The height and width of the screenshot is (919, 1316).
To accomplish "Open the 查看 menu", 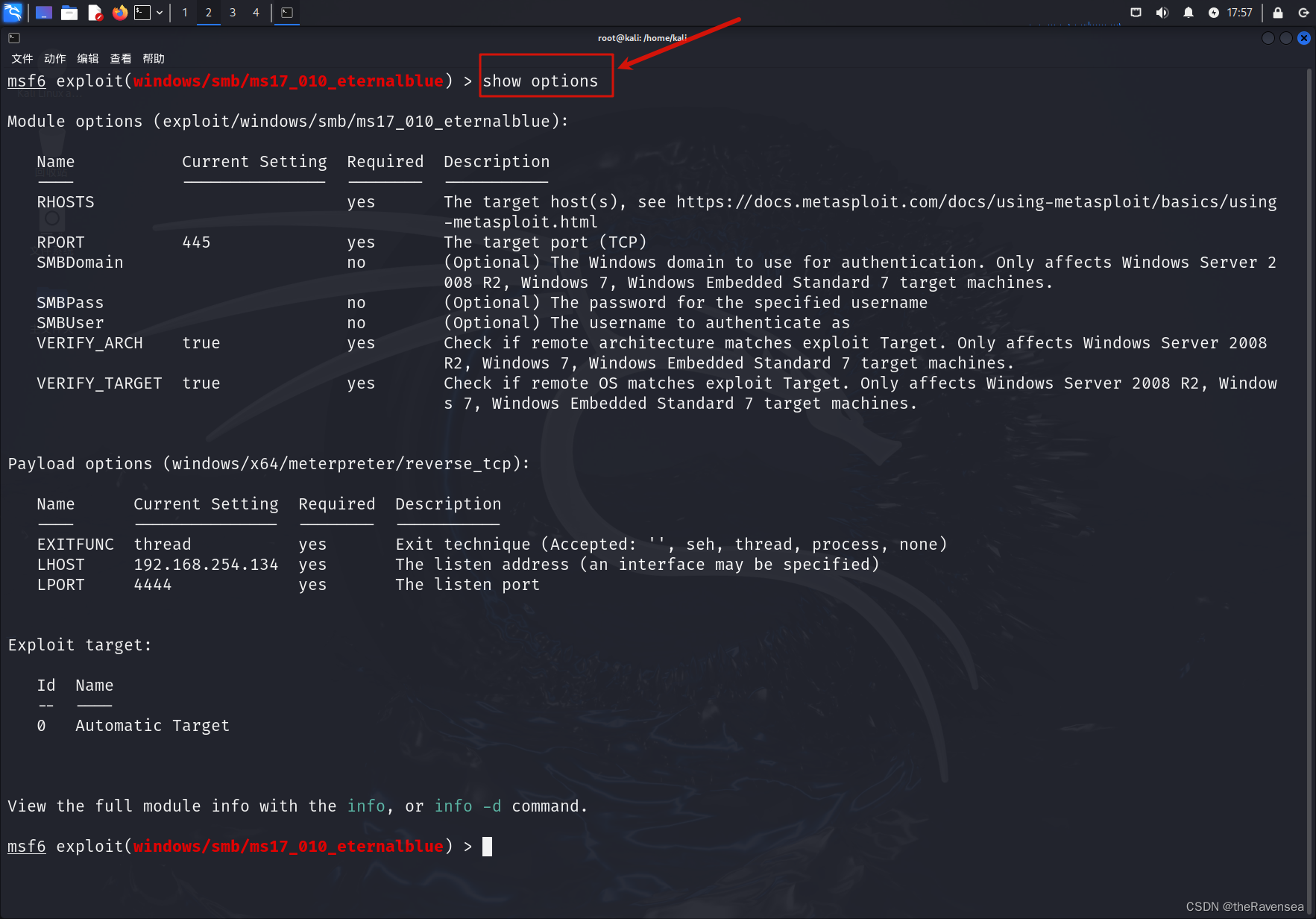I will click(121, 58).
